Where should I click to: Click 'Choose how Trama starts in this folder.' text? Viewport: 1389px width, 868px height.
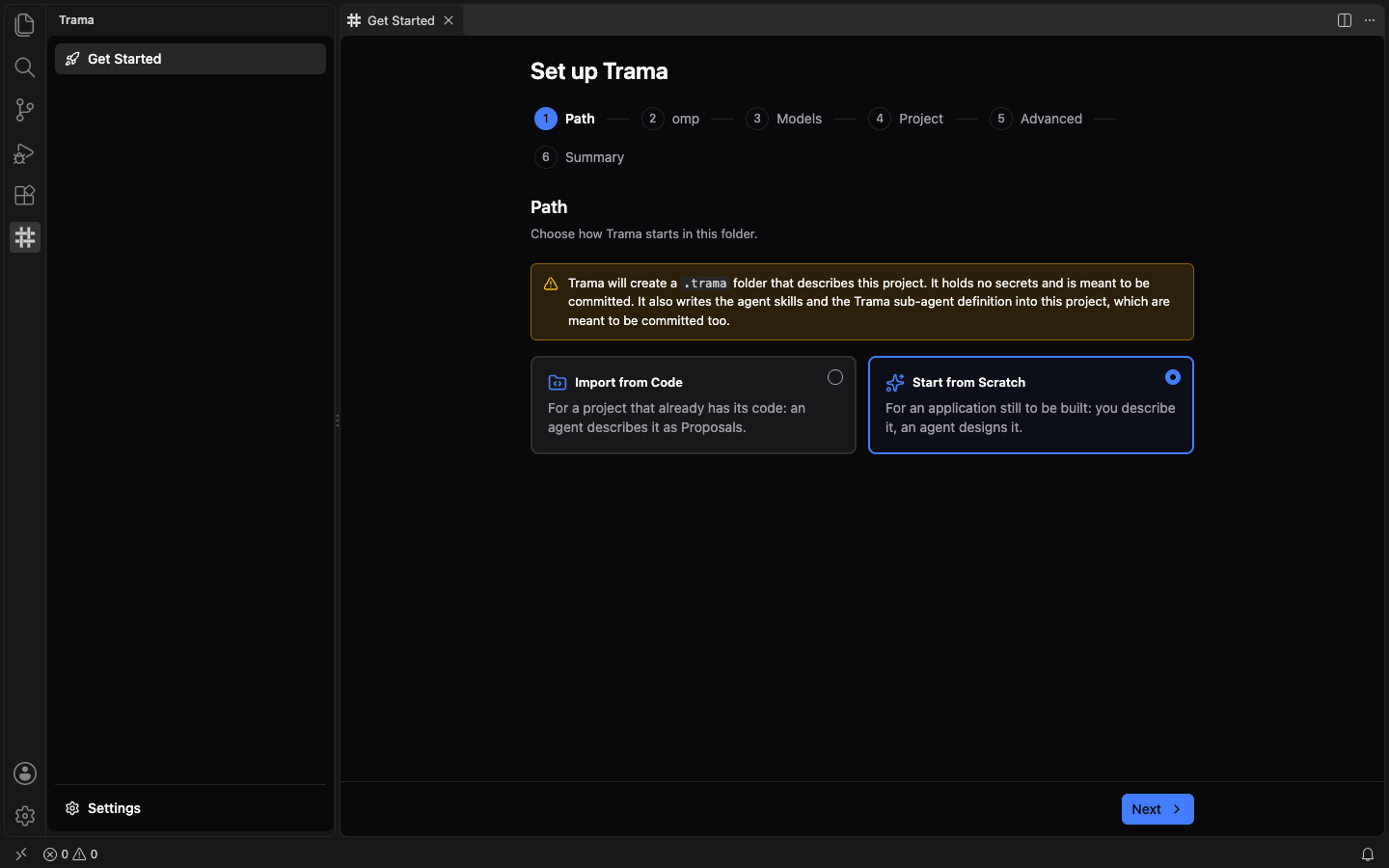point(644,234)
